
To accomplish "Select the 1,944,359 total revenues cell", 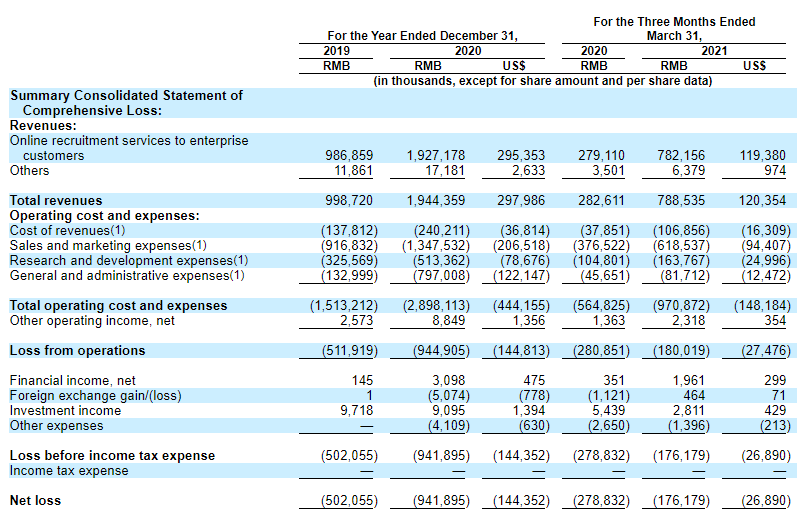I will [436, 201].
